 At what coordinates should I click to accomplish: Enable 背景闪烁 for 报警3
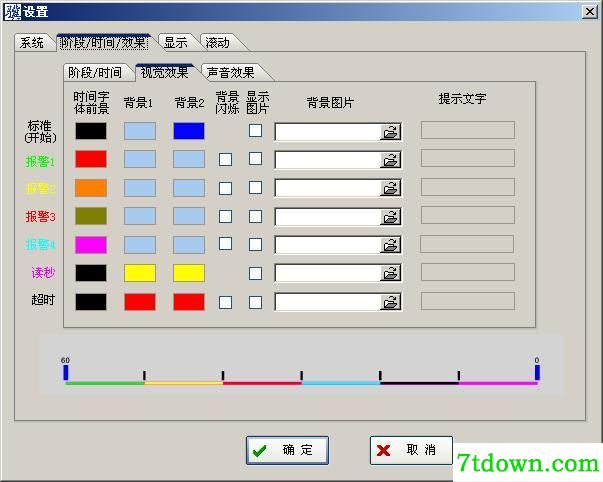point(225,216)
